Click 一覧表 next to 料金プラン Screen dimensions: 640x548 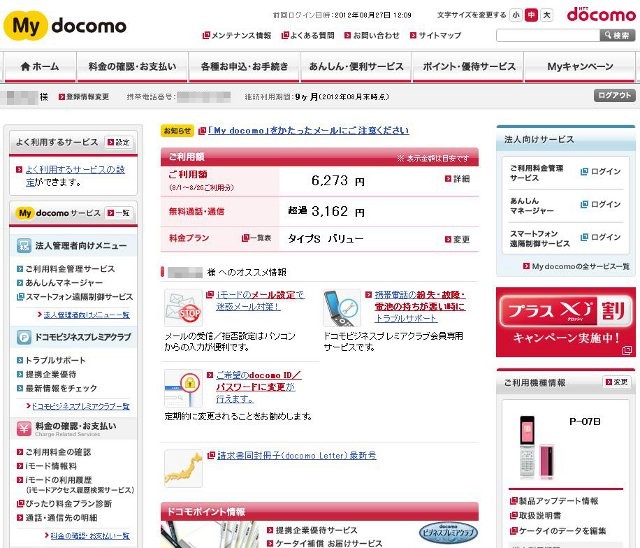[256, 238]
